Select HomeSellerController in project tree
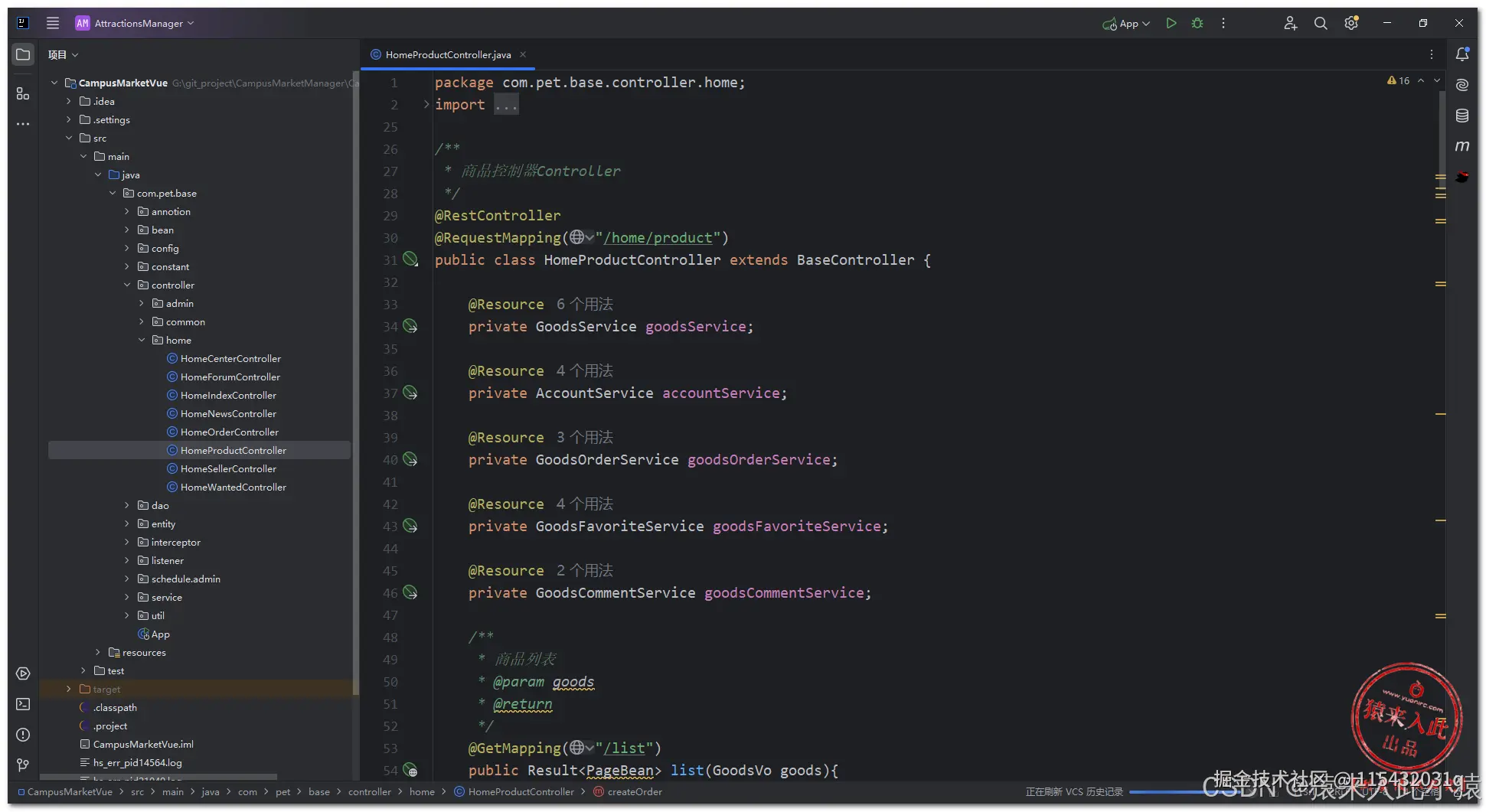Viewport: 1486px width, 812px height. coord(228,468)
